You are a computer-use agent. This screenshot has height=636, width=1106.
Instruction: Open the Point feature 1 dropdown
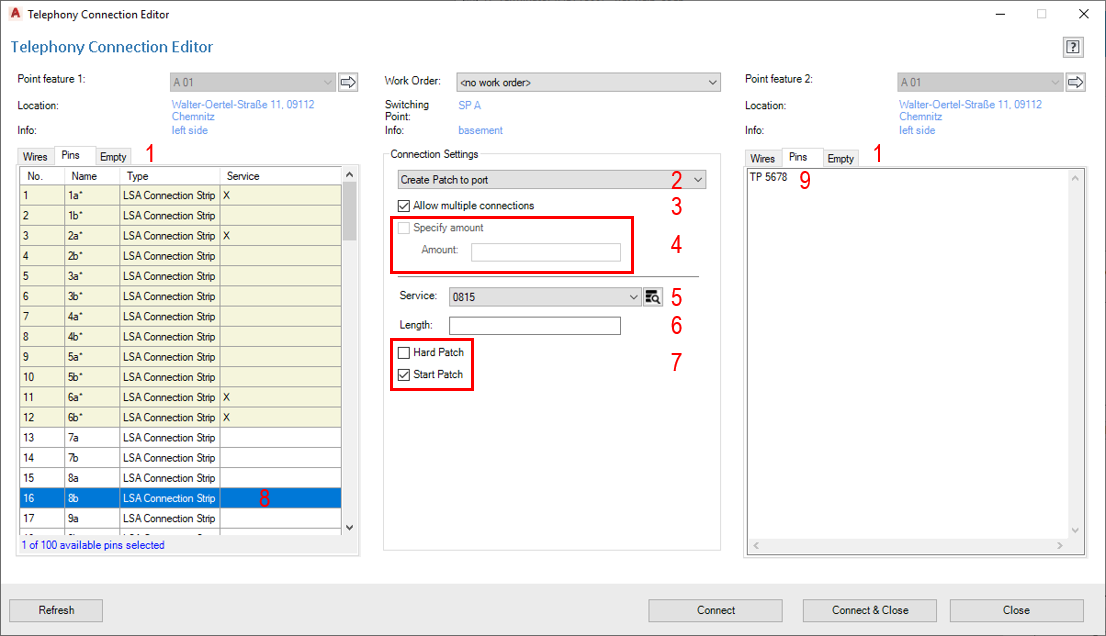(x=253, y=82)
